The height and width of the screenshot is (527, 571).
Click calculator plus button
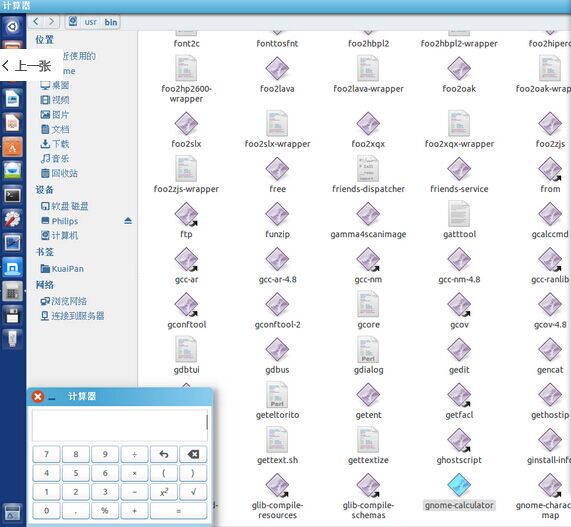point(134,511)
